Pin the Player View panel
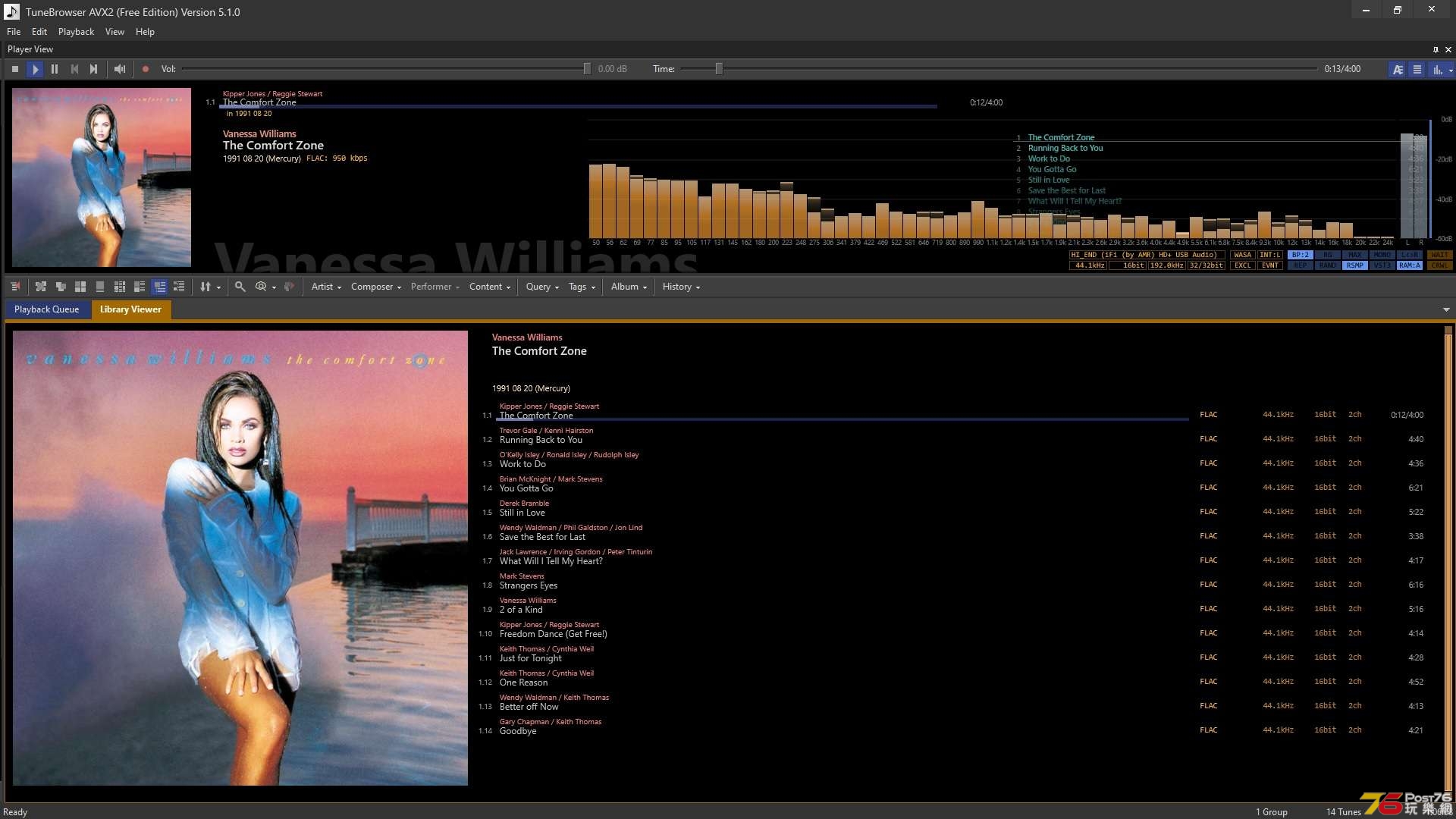Screen dimensions: 1456x819 (x=1436, y=49)
